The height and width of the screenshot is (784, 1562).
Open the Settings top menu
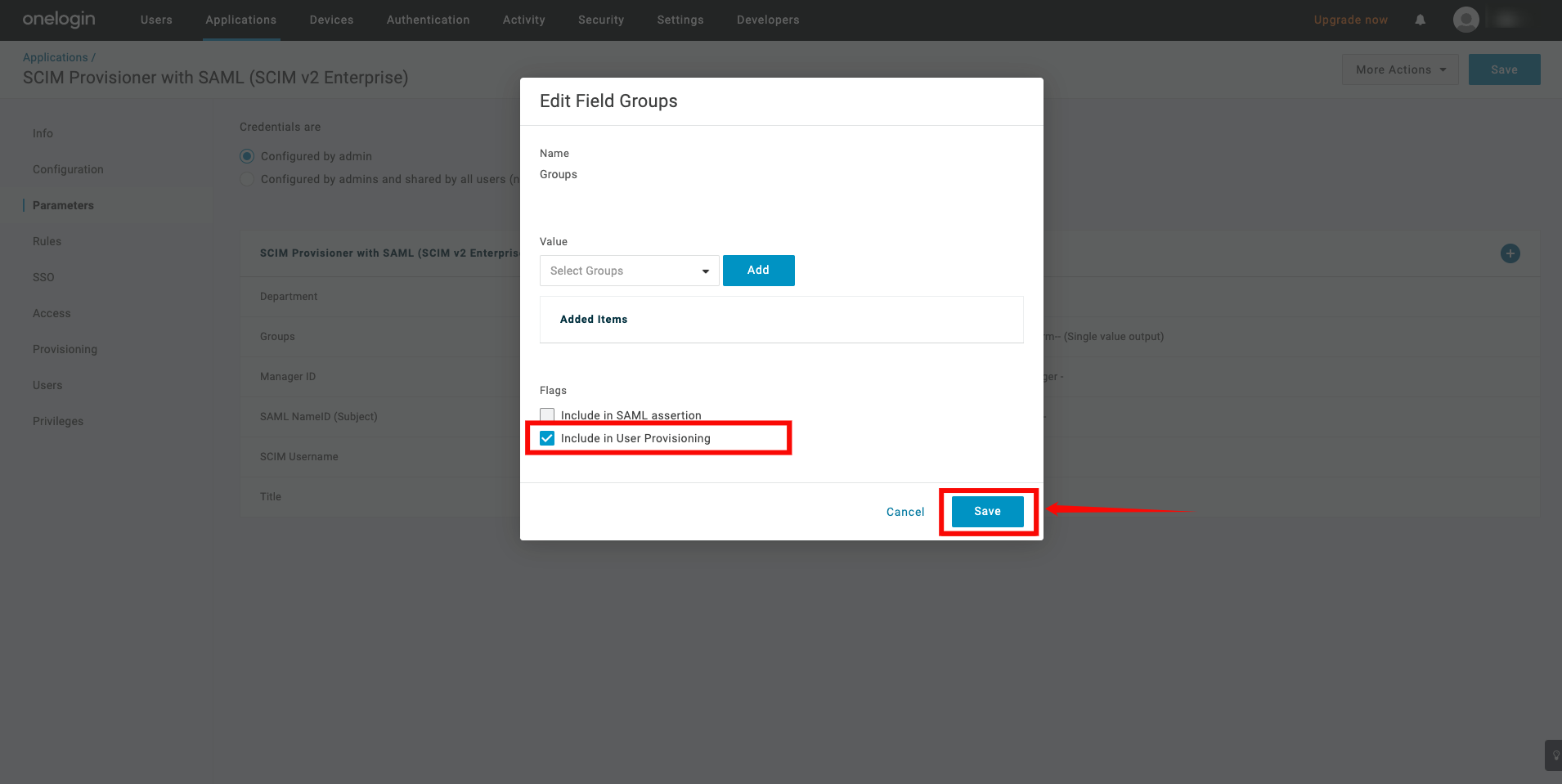click(x=680, y=20)
